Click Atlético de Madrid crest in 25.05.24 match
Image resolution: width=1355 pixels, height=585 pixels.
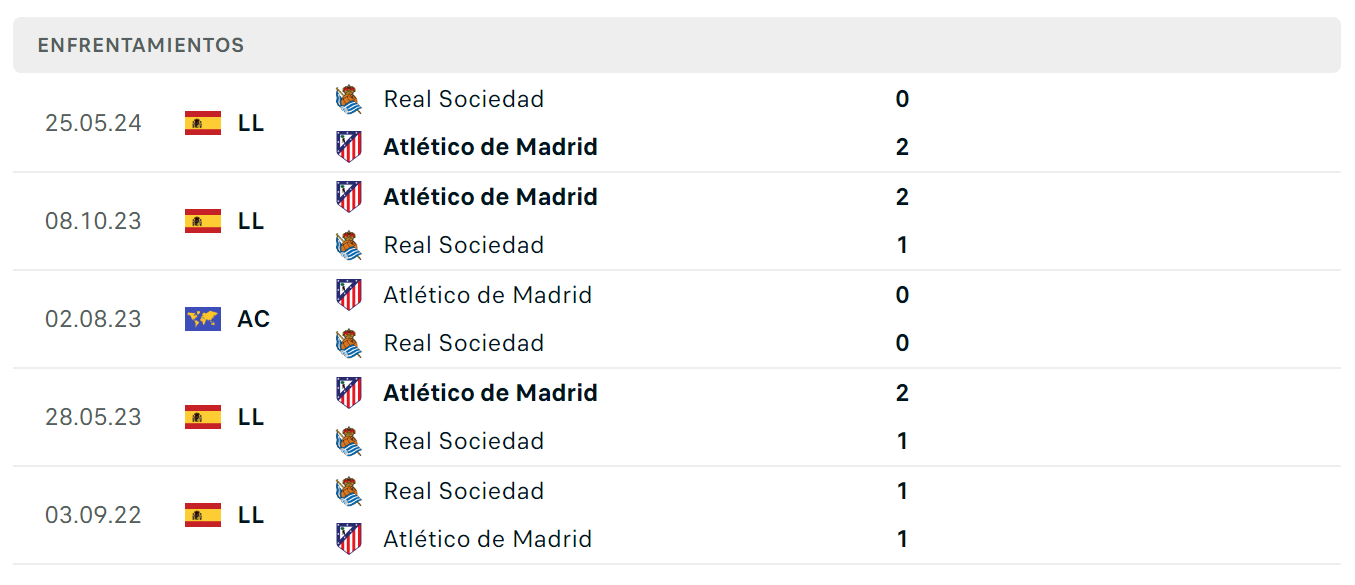pos(348,147)
